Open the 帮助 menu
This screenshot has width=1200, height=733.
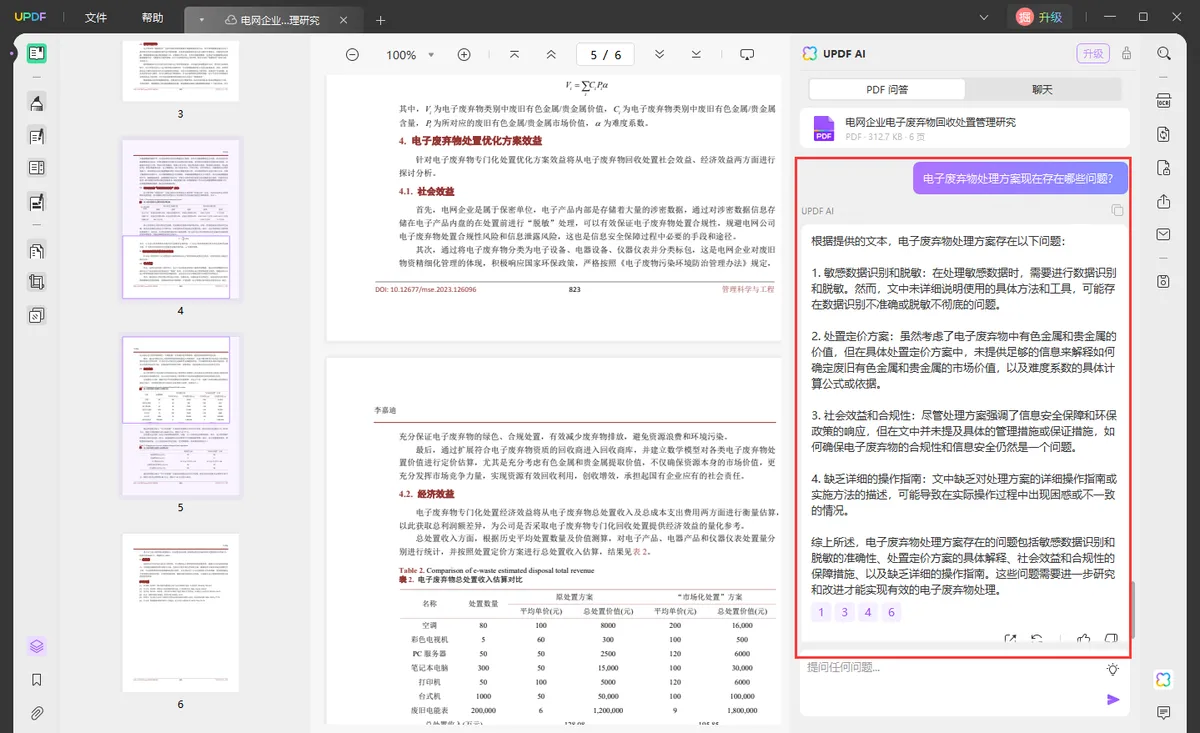(x=152, y=18)
